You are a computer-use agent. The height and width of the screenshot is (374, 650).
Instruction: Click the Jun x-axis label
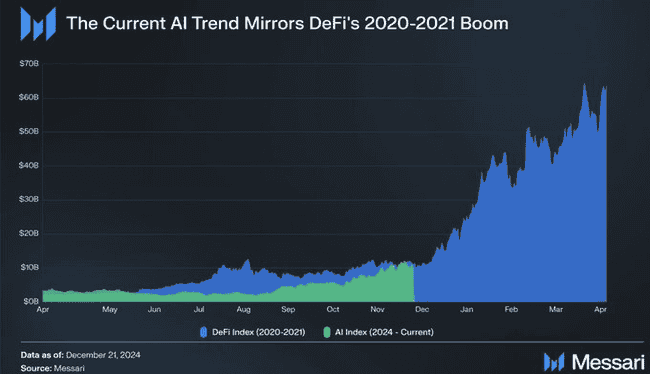[x=154, y=310]
